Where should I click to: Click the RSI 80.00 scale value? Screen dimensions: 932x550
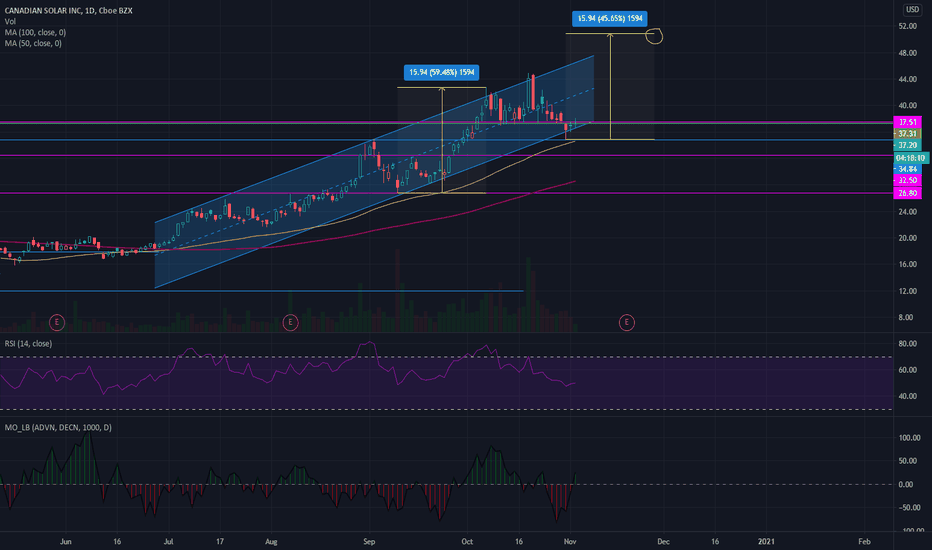908,344
